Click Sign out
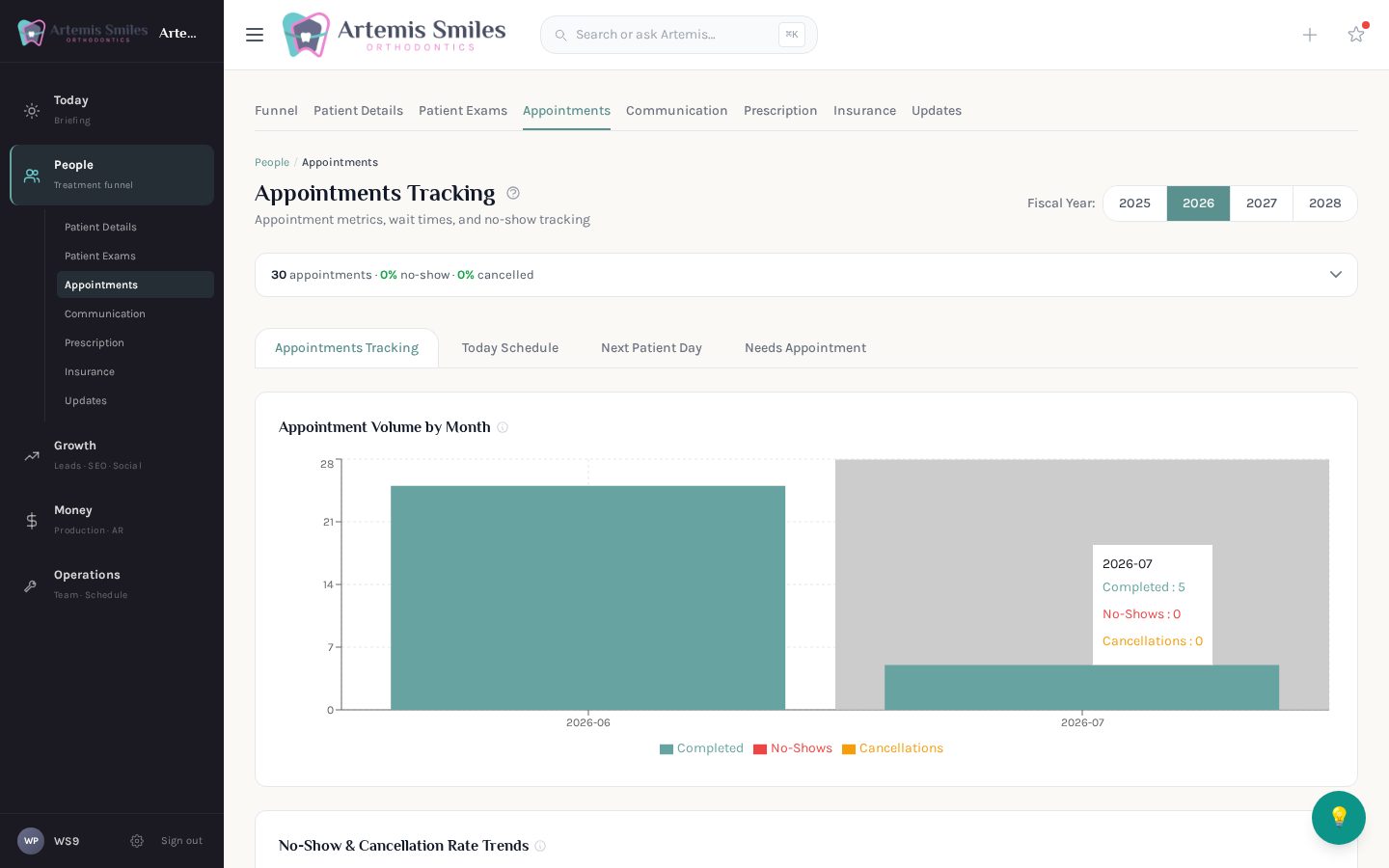The width and height of the screenshot is (1389, 868). tap(181, 841)
